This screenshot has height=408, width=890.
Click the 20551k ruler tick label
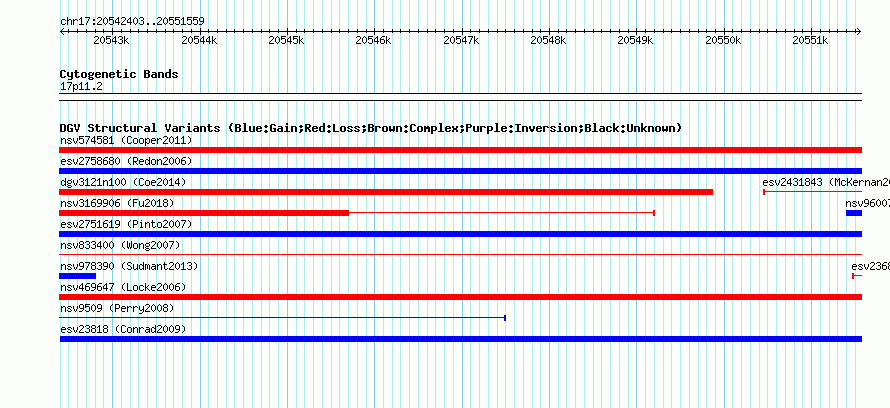811,41
